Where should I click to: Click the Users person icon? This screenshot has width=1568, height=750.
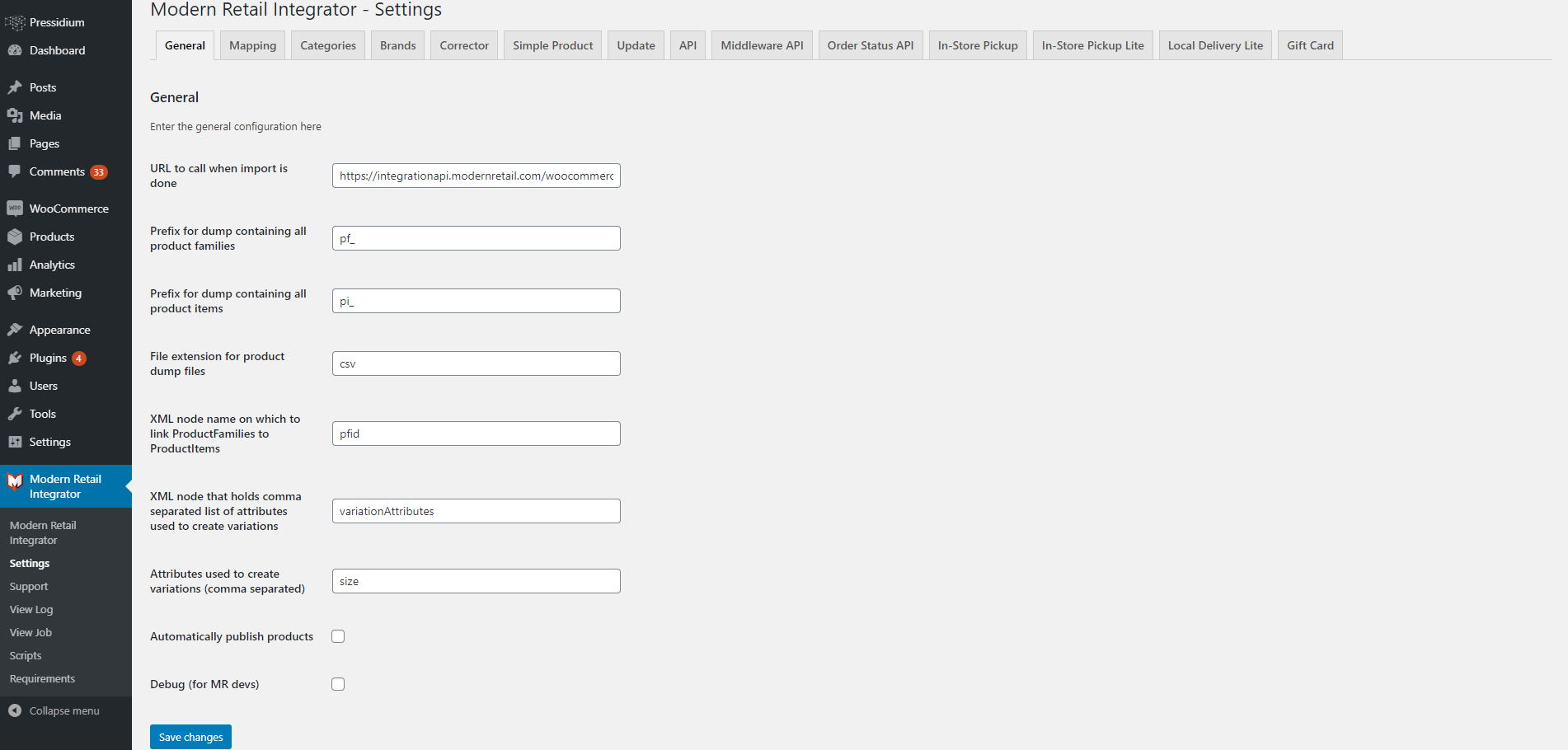pos(15,386)
